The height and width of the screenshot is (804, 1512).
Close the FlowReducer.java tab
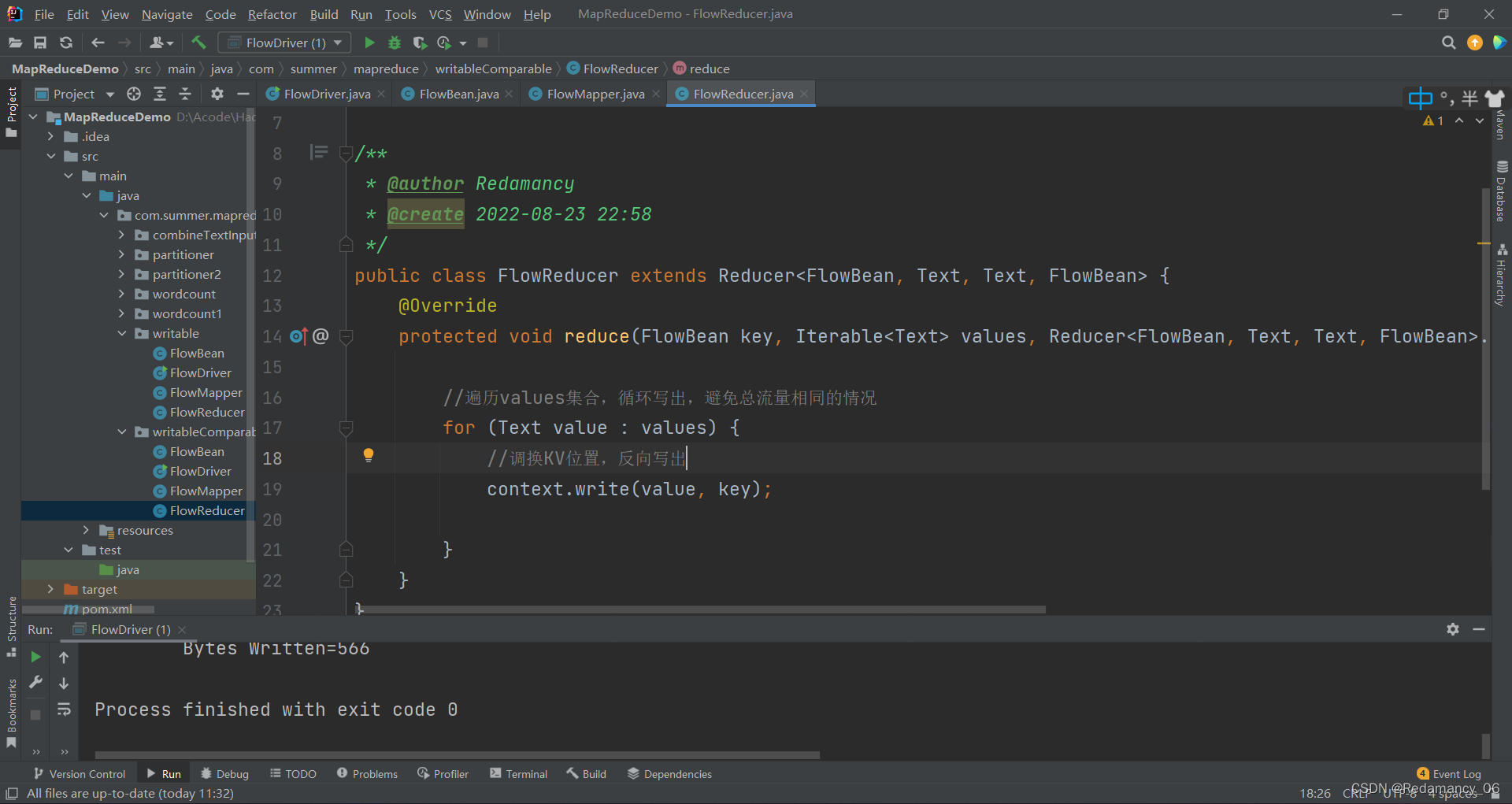804,94
